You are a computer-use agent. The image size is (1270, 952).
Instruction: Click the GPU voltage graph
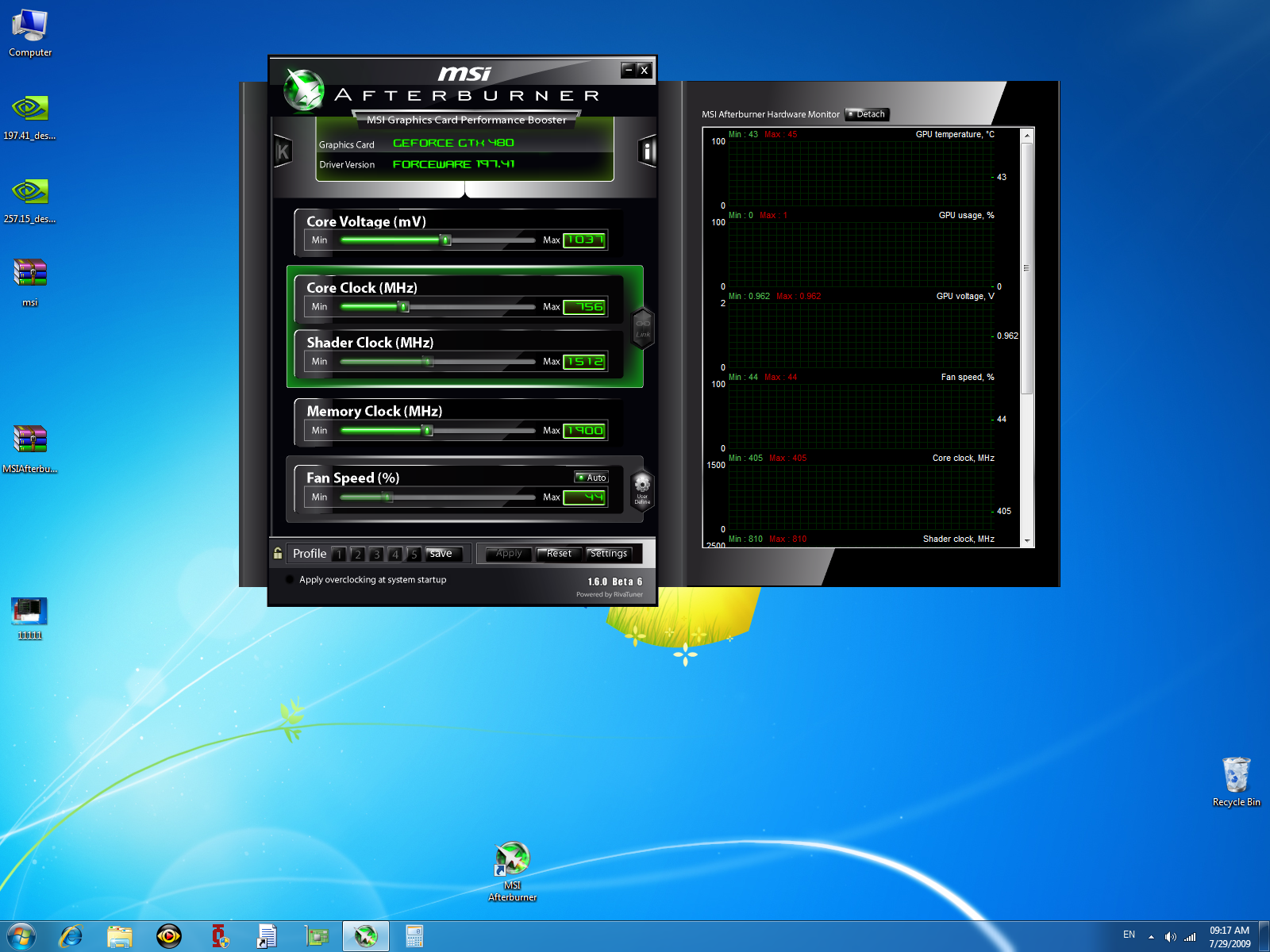860,336
